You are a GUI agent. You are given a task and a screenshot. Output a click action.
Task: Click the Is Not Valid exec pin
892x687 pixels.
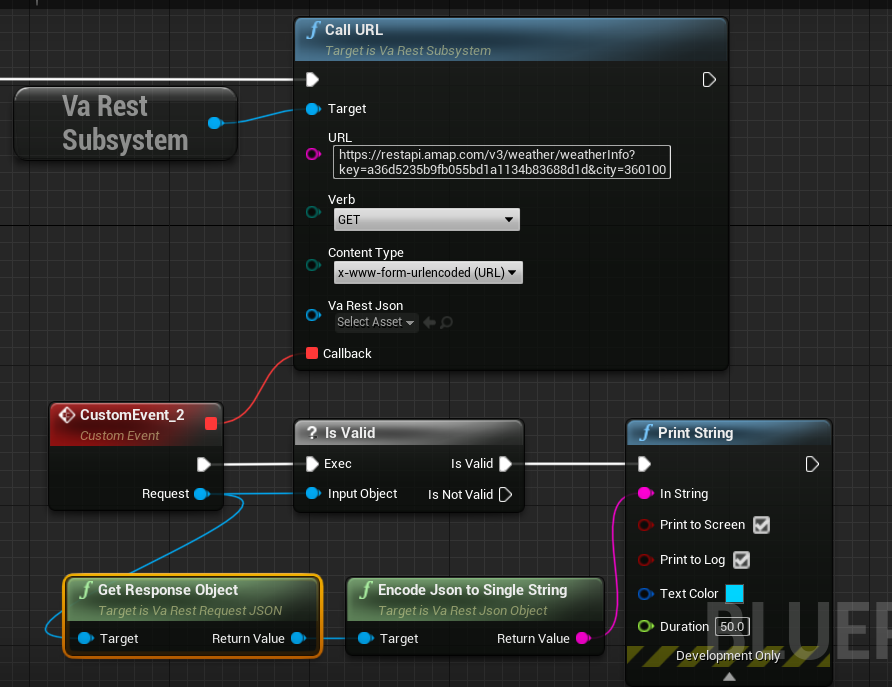click(505, 494)
